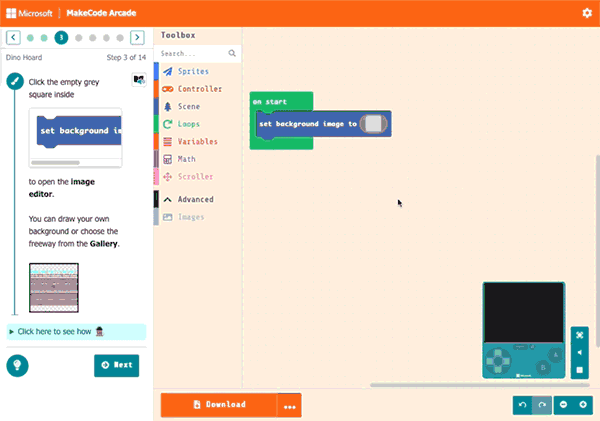Click the Download button
Viewport: 600px width, 421px height.
(x=219, y=405)
